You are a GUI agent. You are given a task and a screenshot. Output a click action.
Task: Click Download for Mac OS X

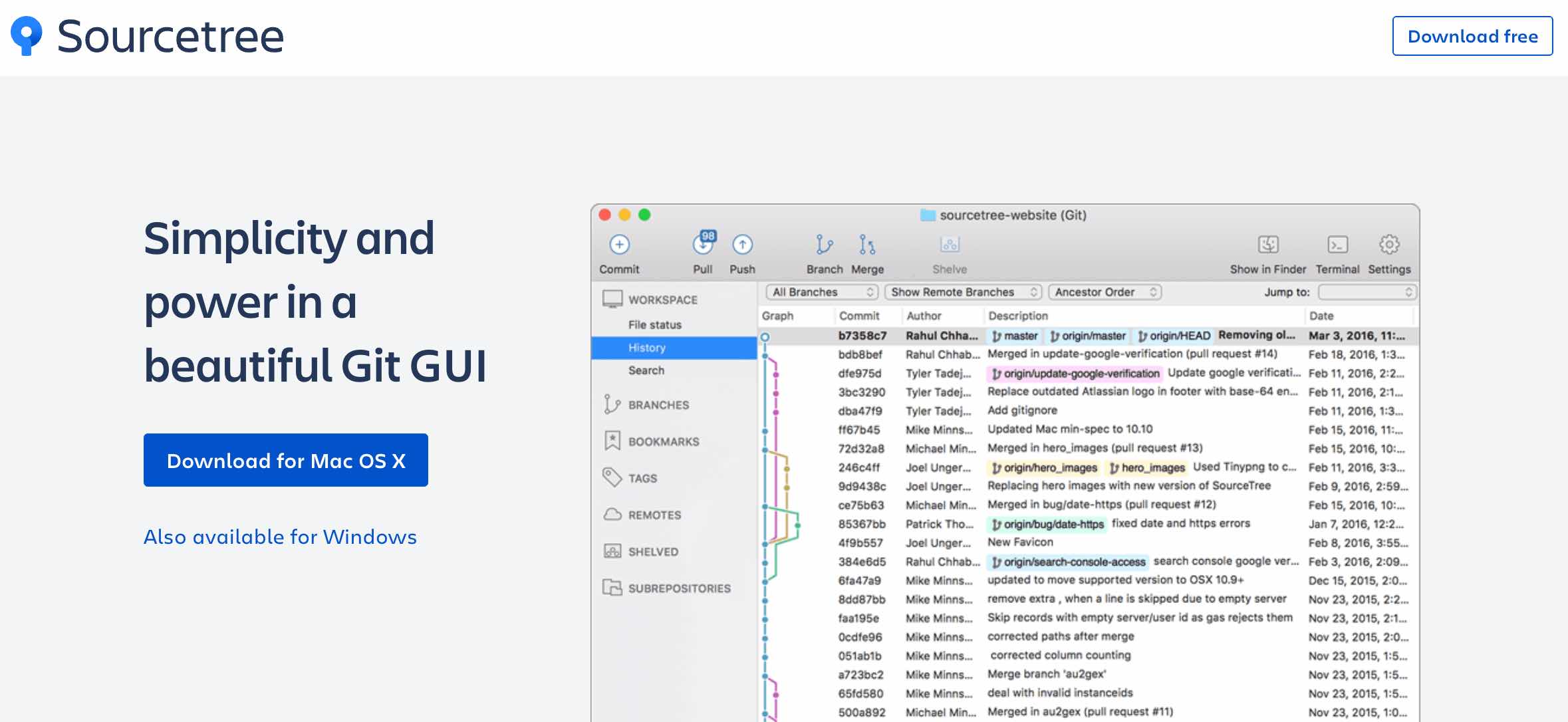point(286,460)
